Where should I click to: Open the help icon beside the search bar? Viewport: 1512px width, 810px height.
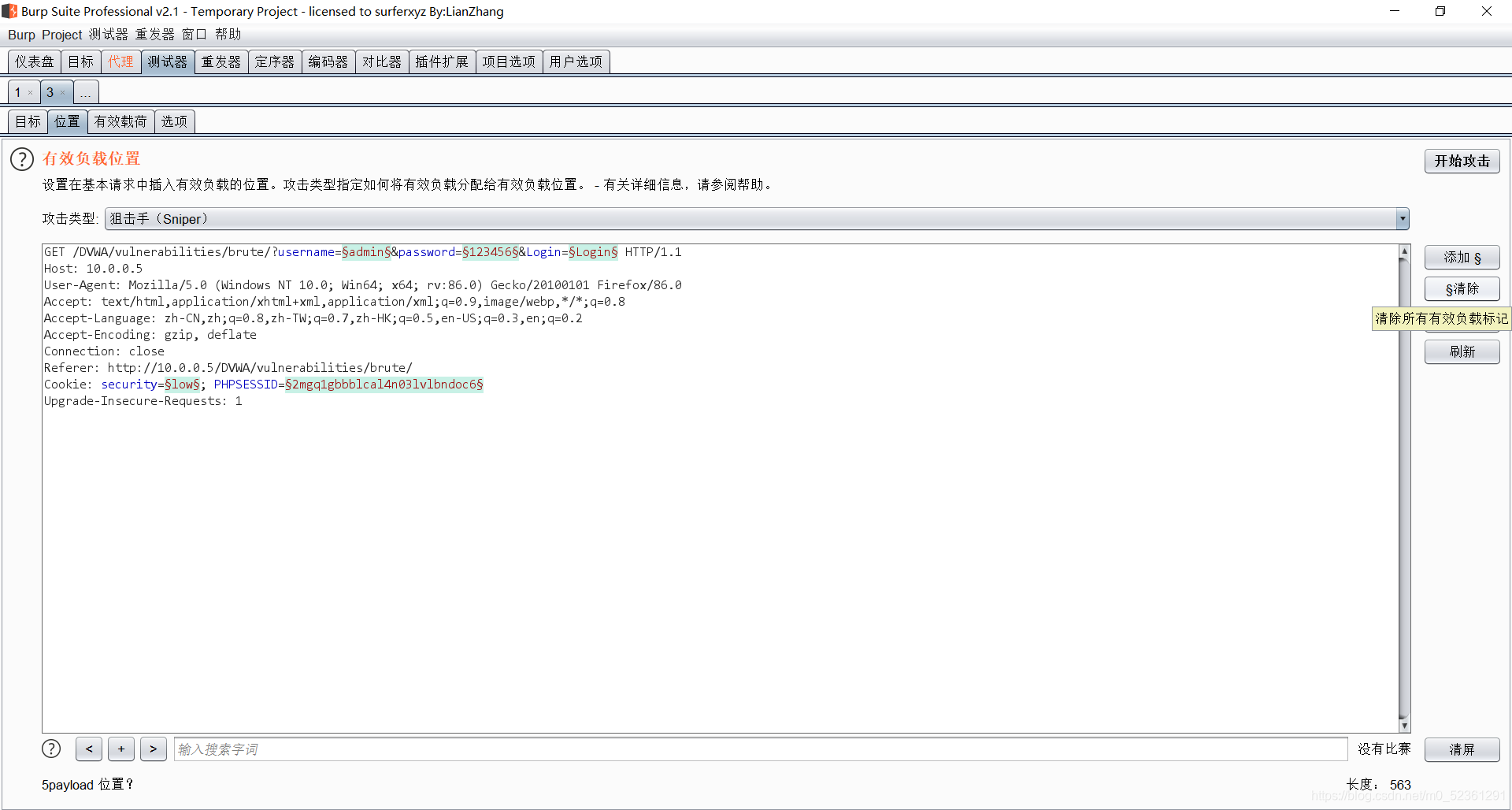(51, 749)
